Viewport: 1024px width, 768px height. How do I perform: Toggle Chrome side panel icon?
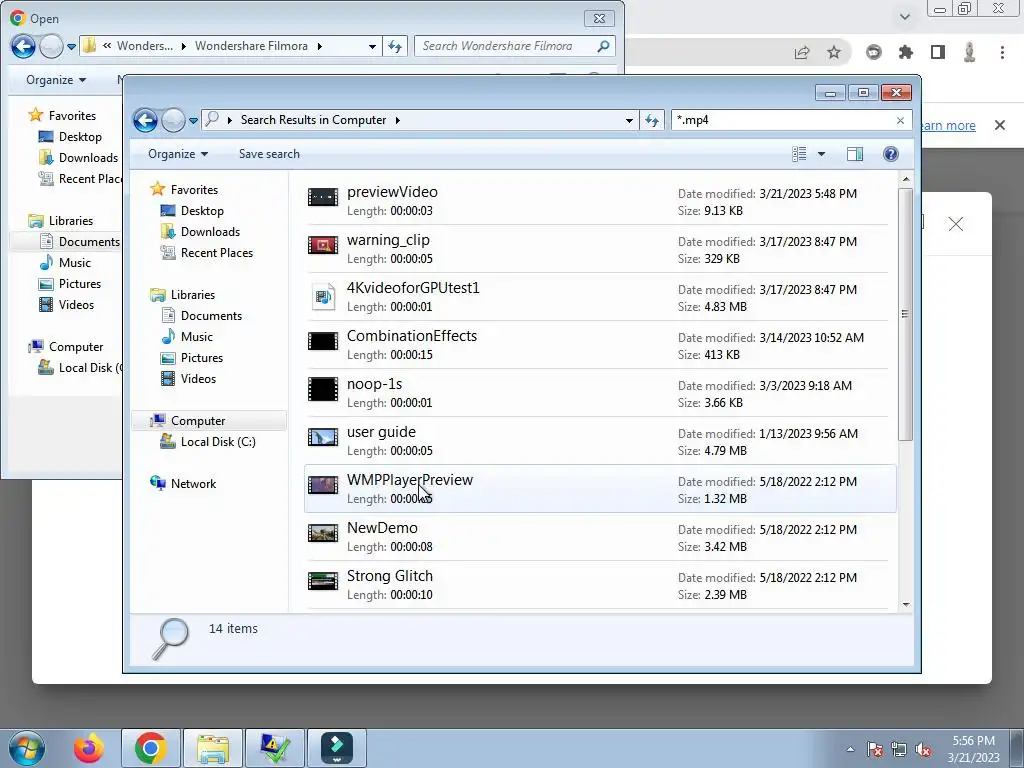click(x=938, y=52)
